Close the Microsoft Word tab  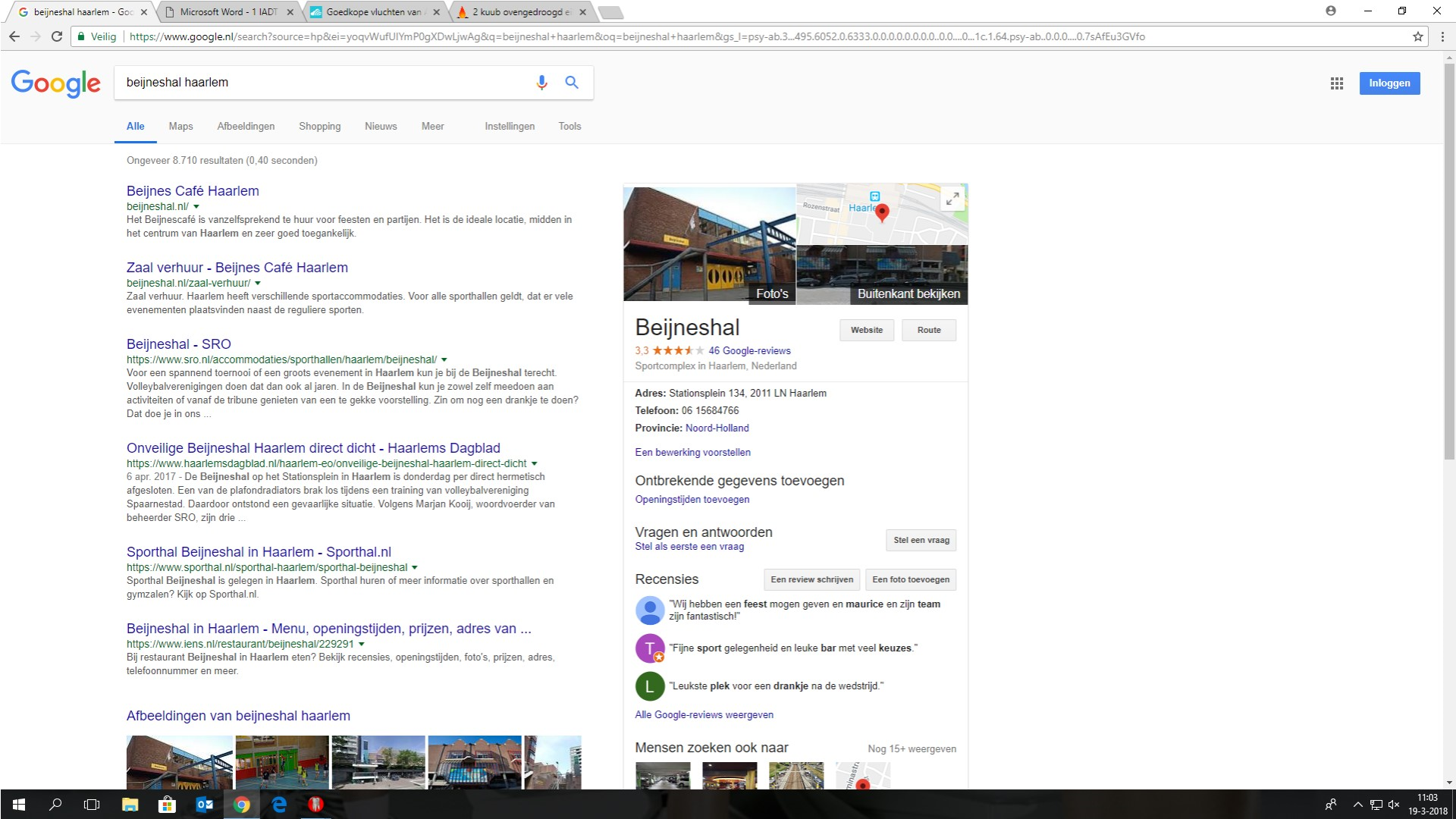(290, 12)
